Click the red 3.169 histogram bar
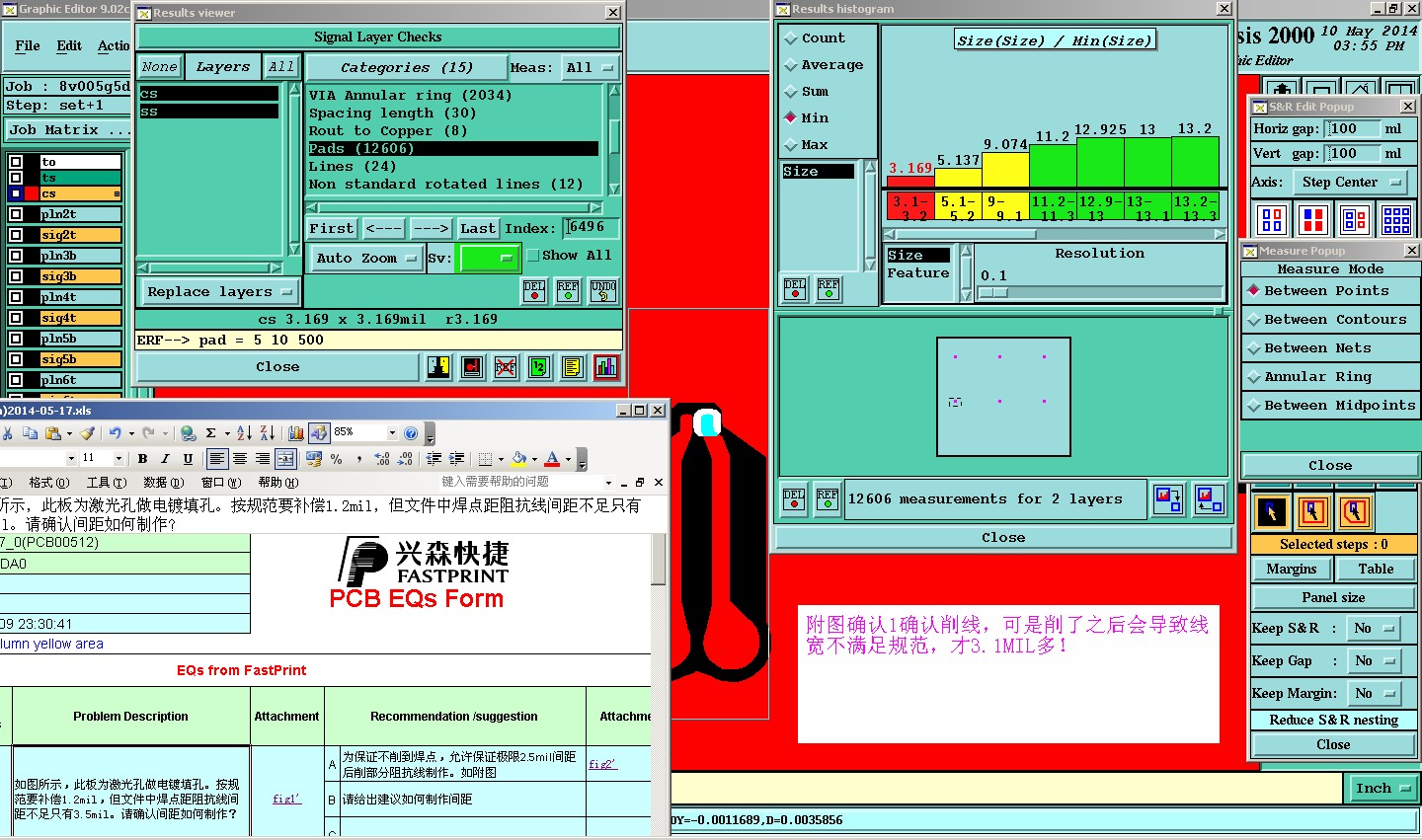The image size is (1422, 840). coord(909,182)
